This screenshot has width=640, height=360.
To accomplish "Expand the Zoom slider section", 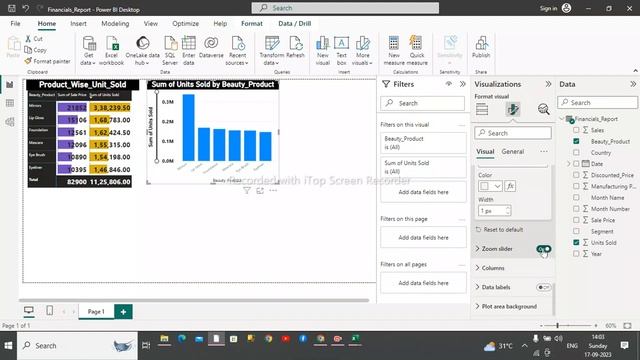I will click(477, 249).
